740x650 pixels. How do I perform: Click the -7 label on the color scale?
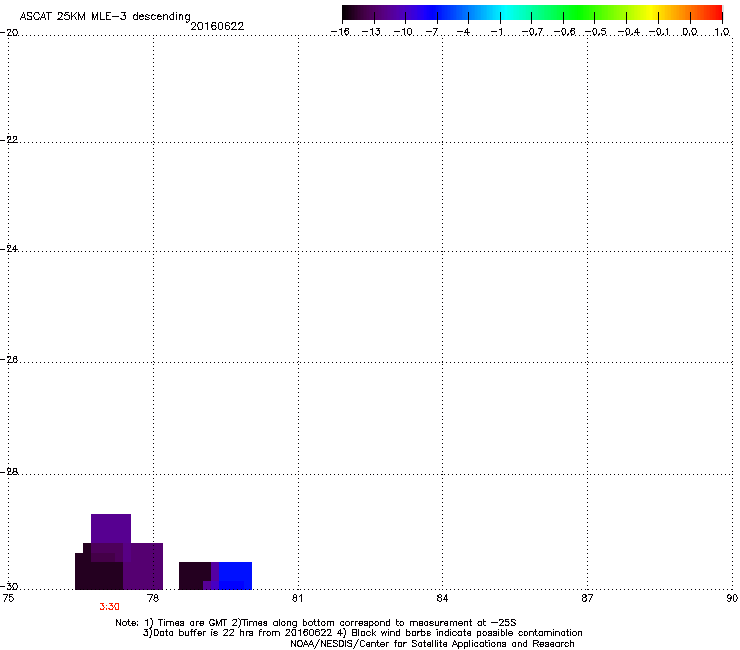pyautogui.click(x=432, y=32)
